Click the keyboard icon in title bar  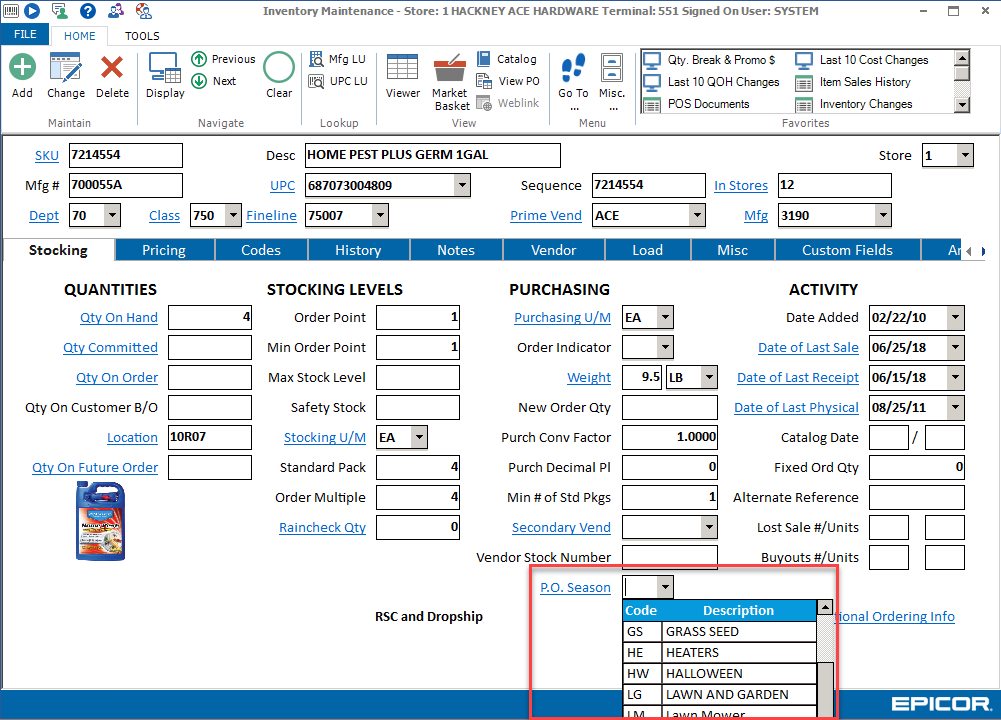[x=11, y=11]
